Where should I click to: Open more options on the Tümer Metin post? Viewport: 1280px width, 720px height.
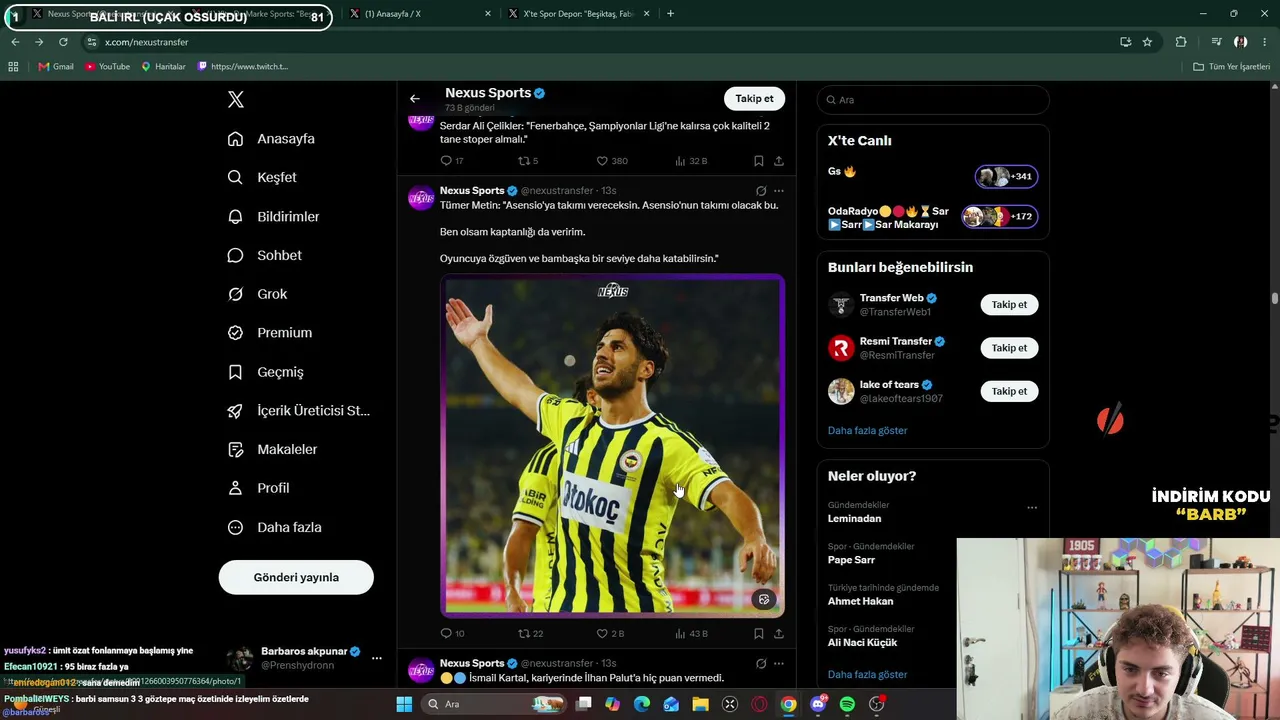point(779,191)
